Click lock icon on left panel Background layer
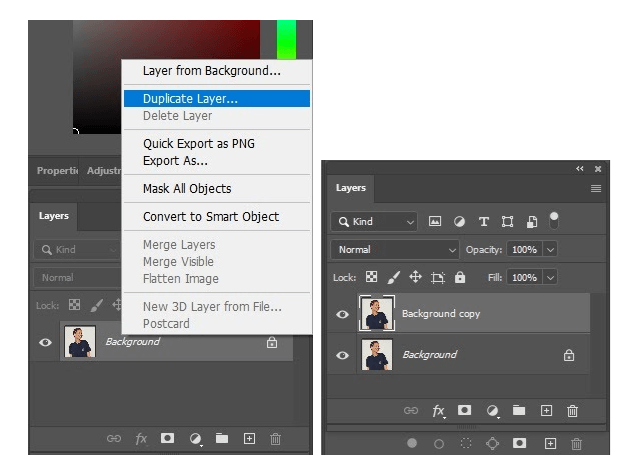634x465 pixels. point(272,343)
